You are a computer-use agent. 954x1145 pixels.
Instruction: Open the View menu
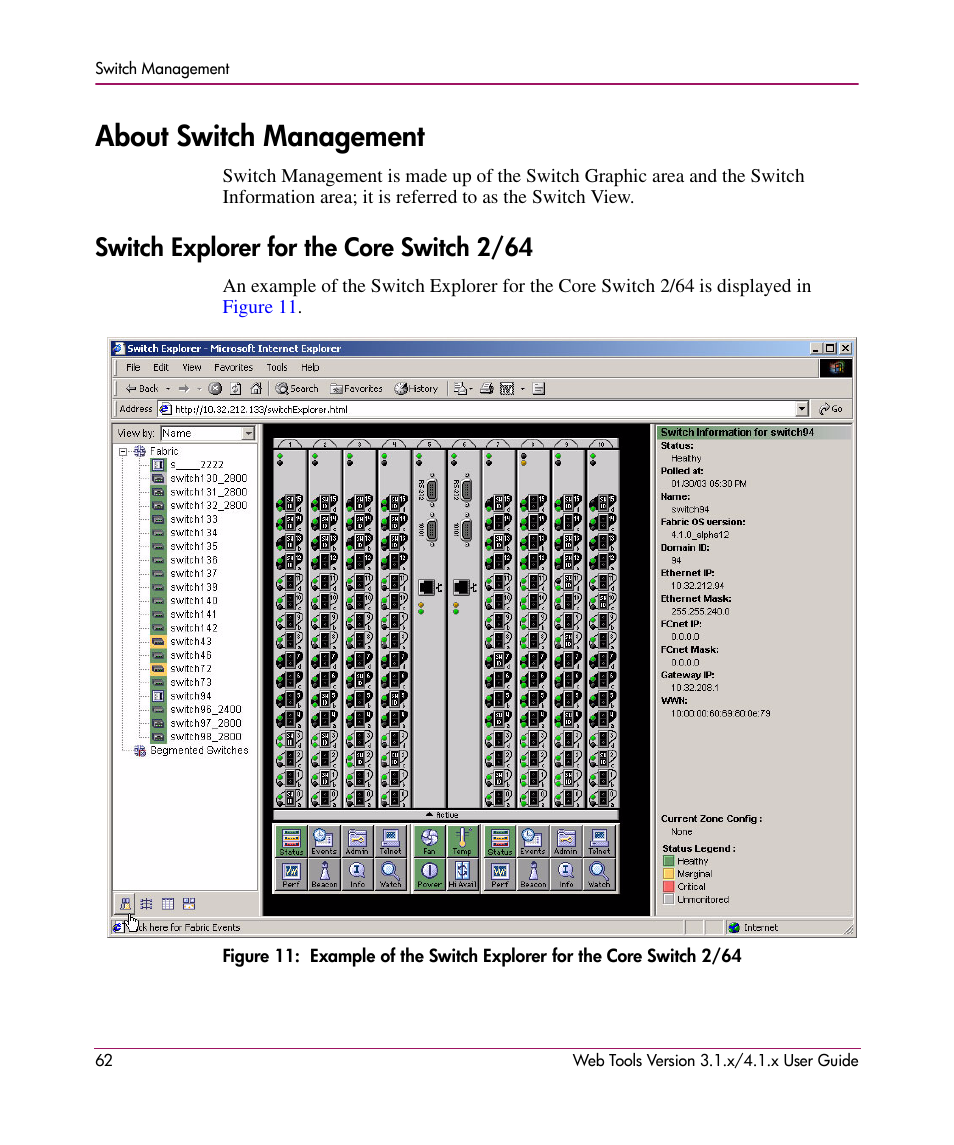pos(191,367)
